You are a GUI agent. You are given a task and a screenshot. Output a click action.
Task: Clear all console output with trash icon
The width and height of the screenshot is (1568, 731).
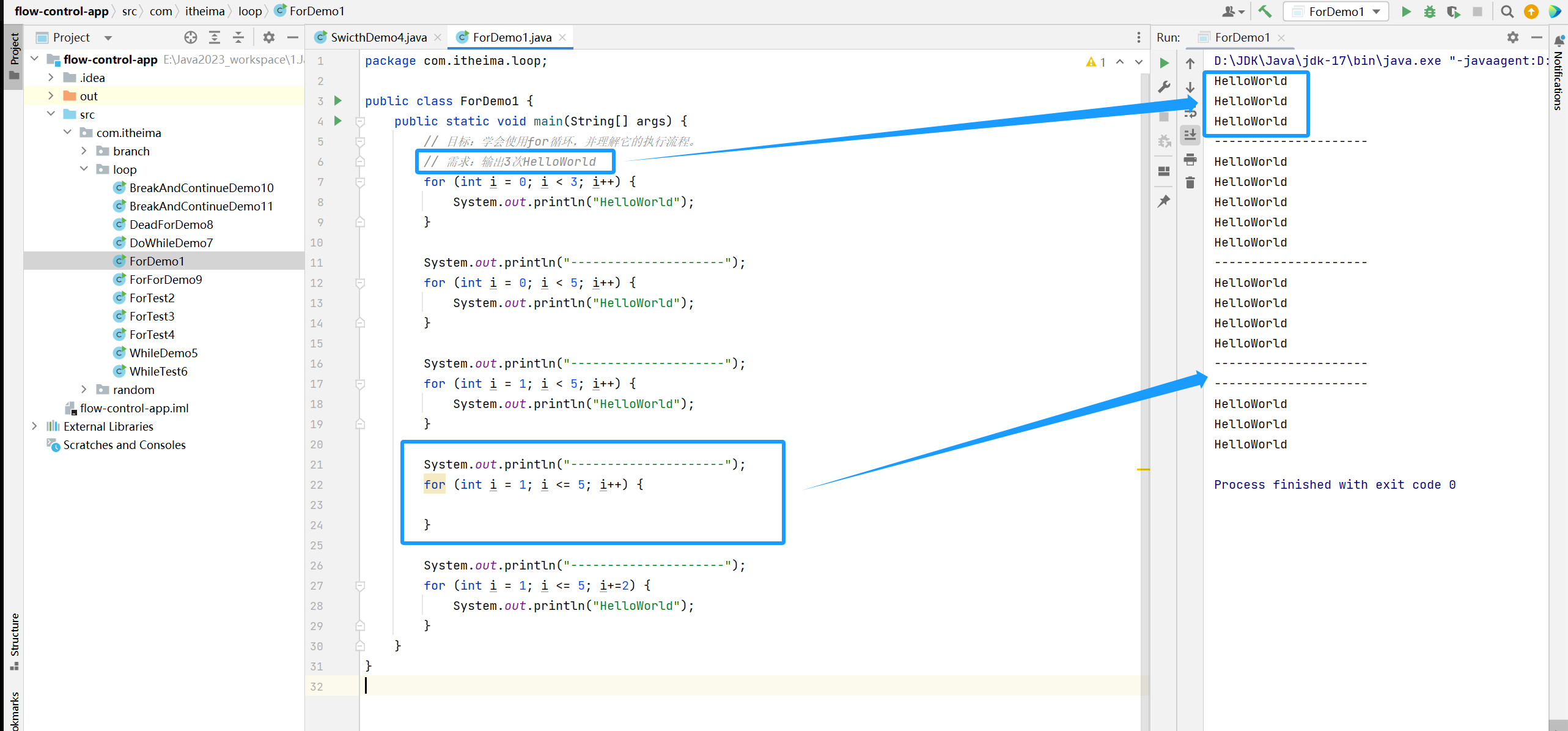click(1190, 183)
